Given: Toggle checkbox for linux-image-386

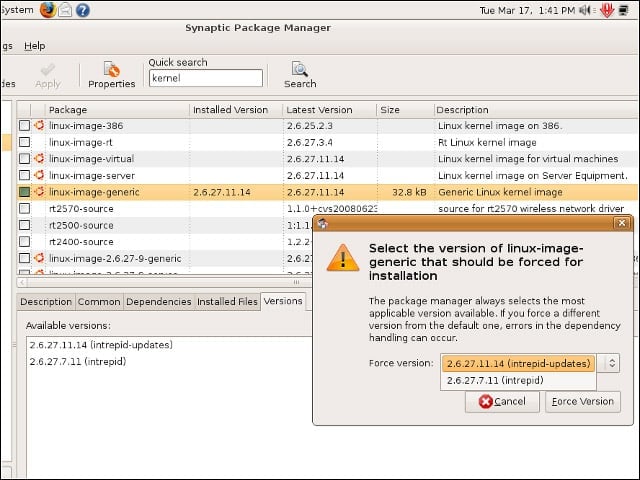Looking at the screenshot, I should [x=24, y=125].
